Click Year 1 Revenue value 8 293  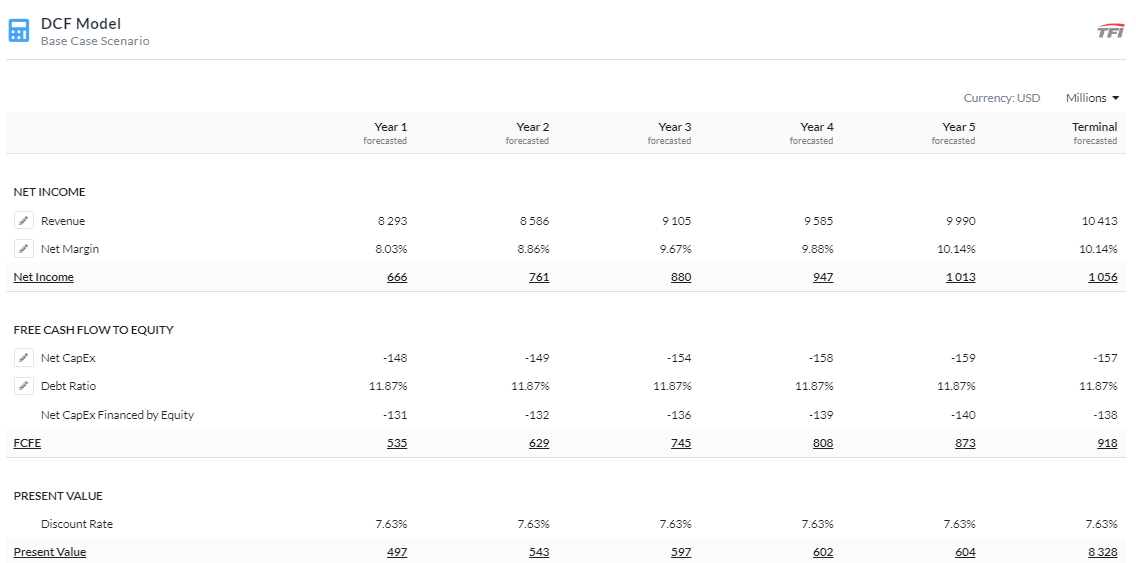(391, 221)
